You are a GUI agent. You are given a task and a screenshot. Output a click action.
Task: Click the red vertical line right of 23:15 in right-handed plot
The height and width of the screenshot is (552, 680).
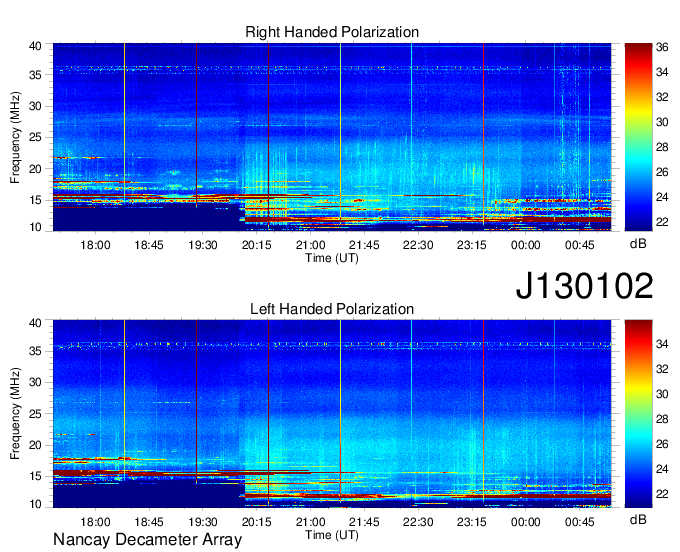point(484,134)
